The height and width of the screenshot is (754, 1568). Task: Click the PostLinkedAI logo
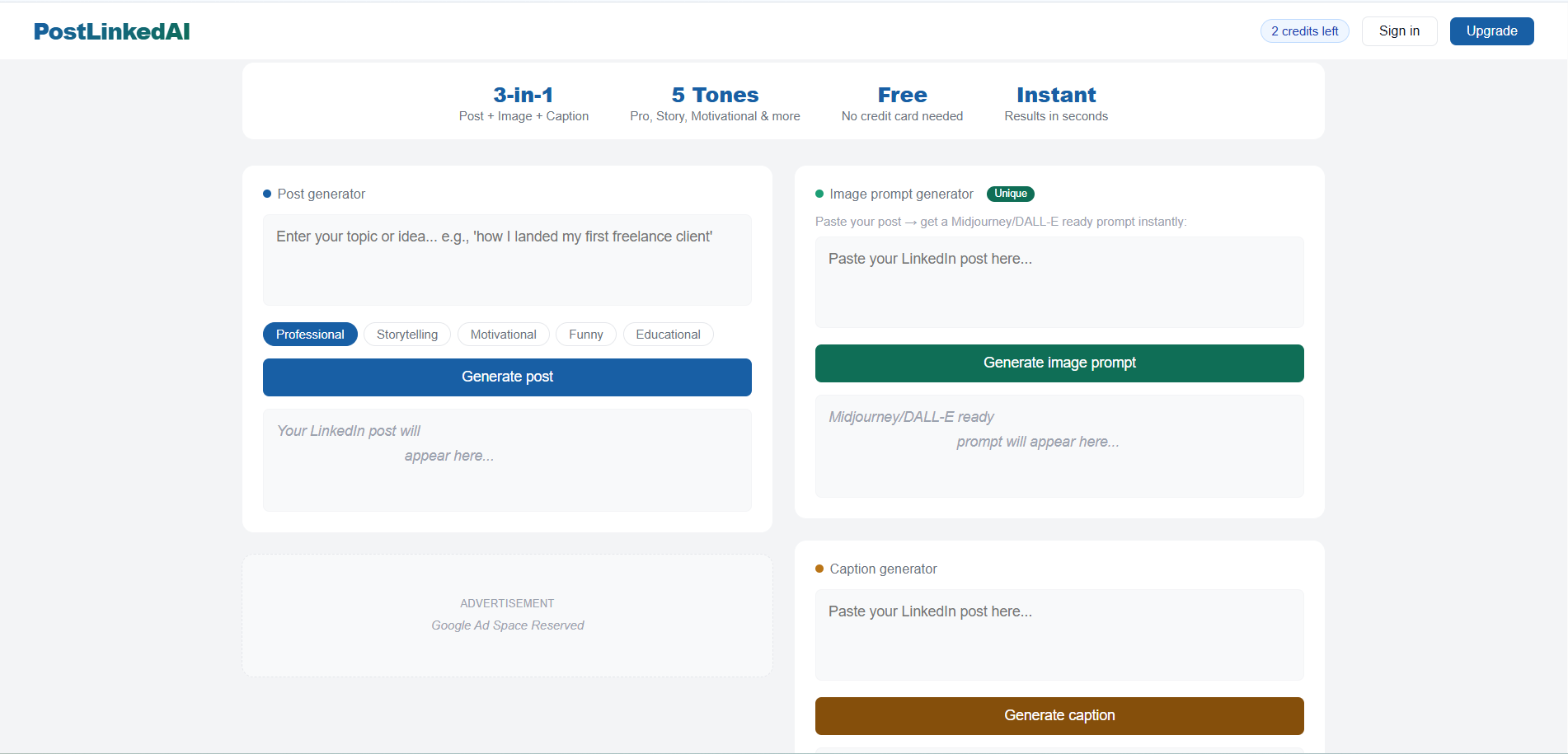click(111, 31)
